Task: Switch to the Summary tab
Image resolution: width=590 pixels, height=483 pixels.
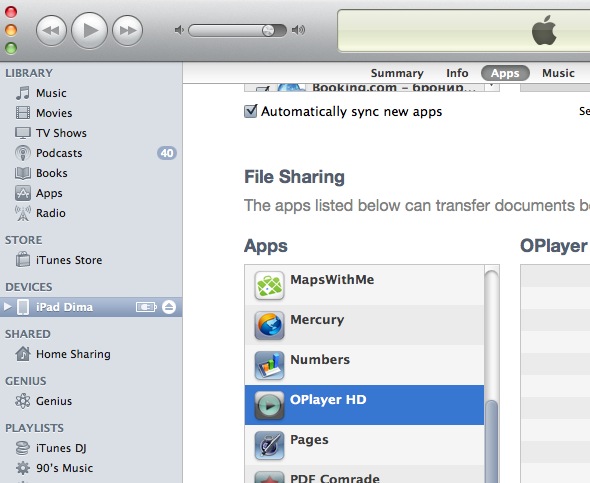Action: pos(397,73)
